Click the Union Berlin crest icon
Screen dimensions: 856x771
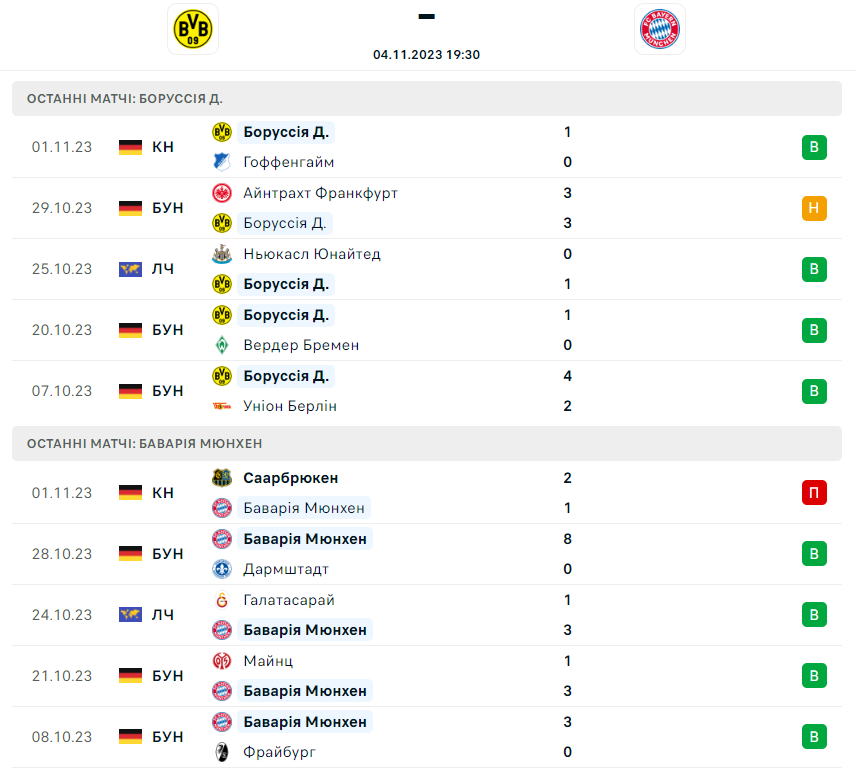pos(222,406)
